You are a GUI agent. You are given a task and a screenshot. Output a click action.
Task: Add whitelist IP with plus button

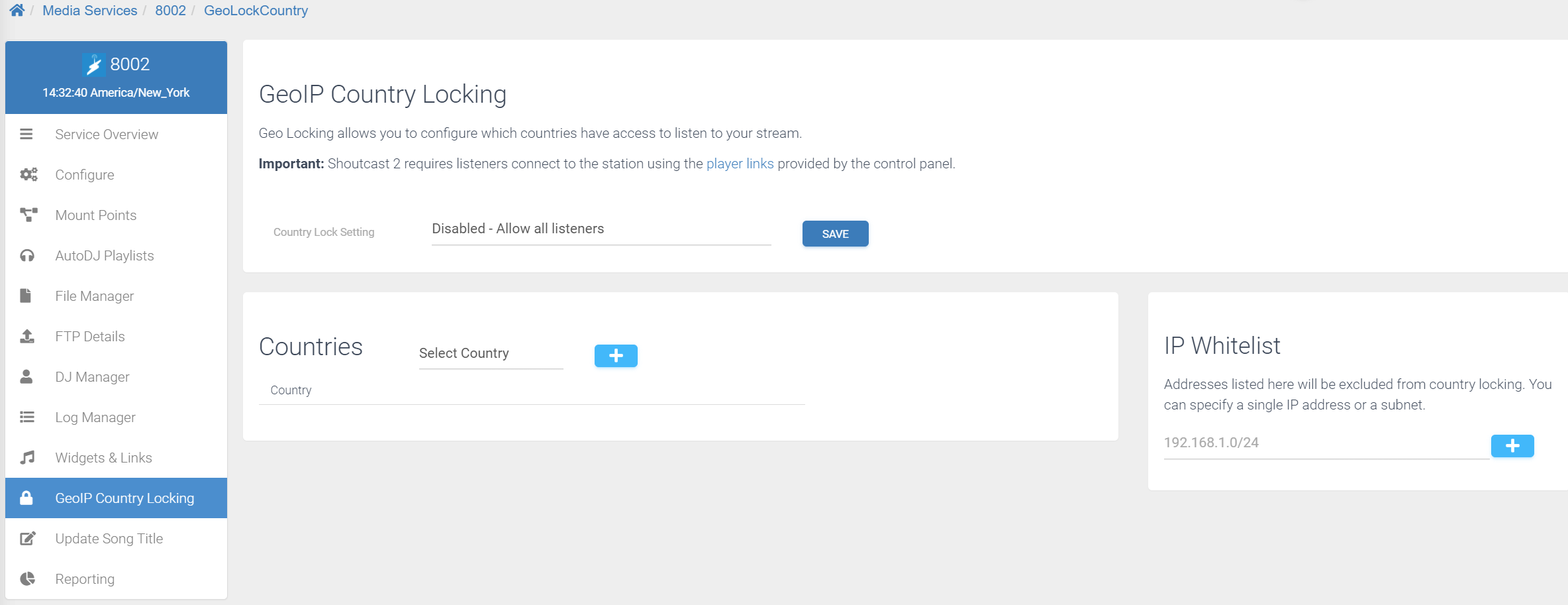click(1512, 446)
